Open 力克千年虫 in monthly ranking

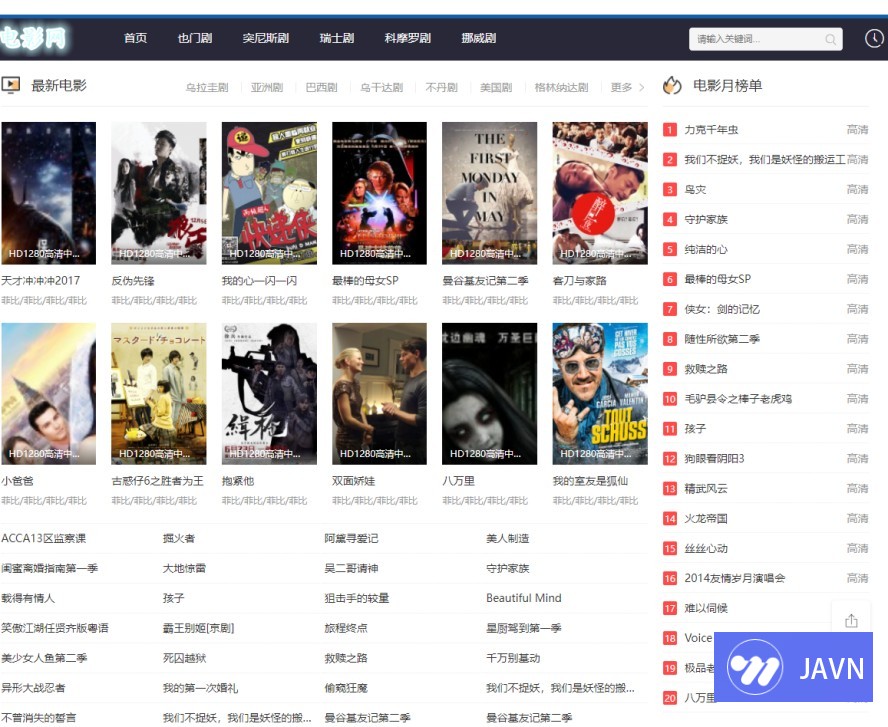pyautogui.click(x=711, y=130)
